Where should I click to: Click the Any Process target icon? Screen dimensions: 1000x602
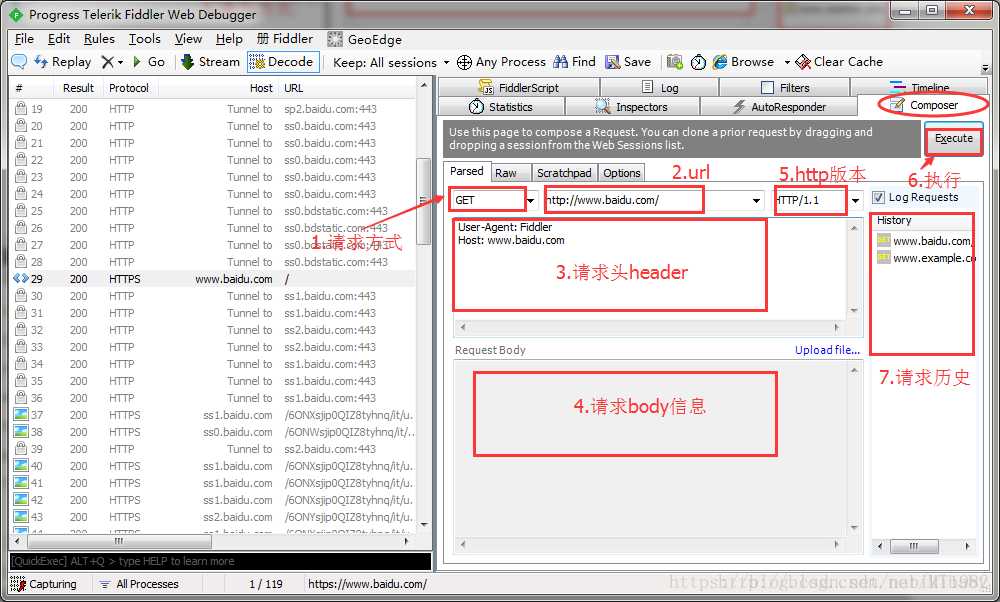464,62
